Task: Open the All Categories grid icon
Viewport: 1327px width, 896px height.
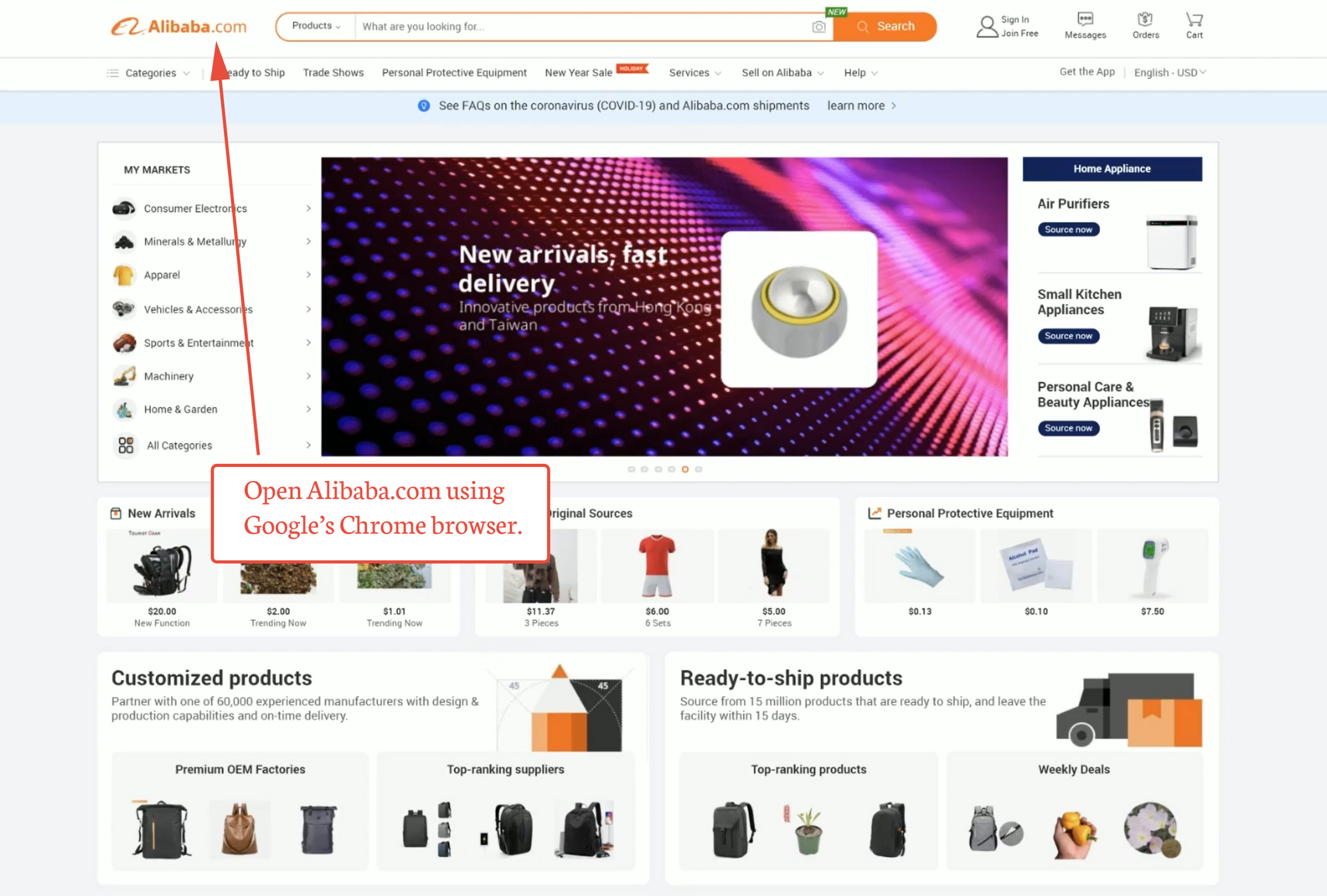Action: click(125, 445)
